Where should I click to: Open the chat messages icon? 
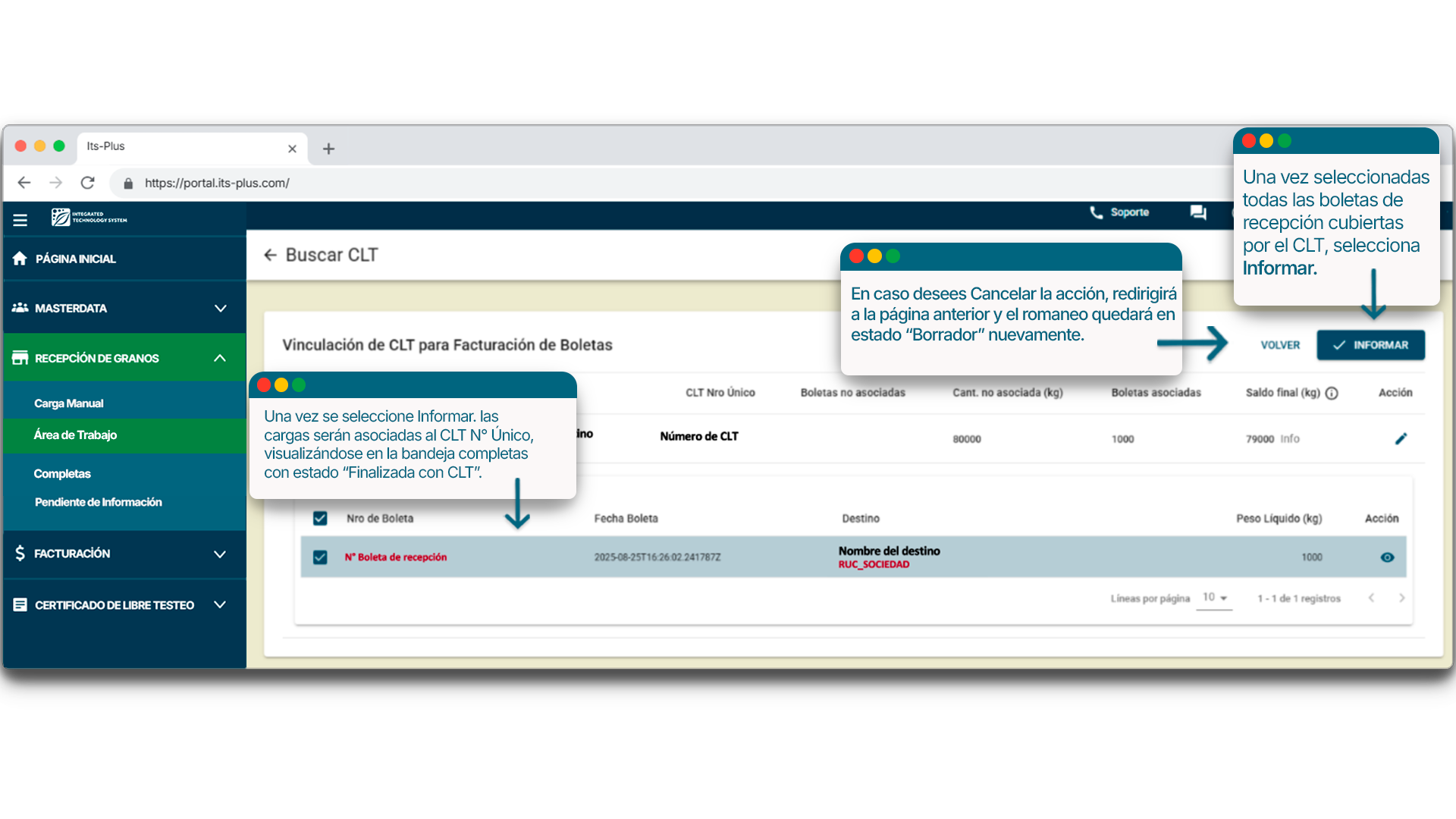(x=1198, y=212)
